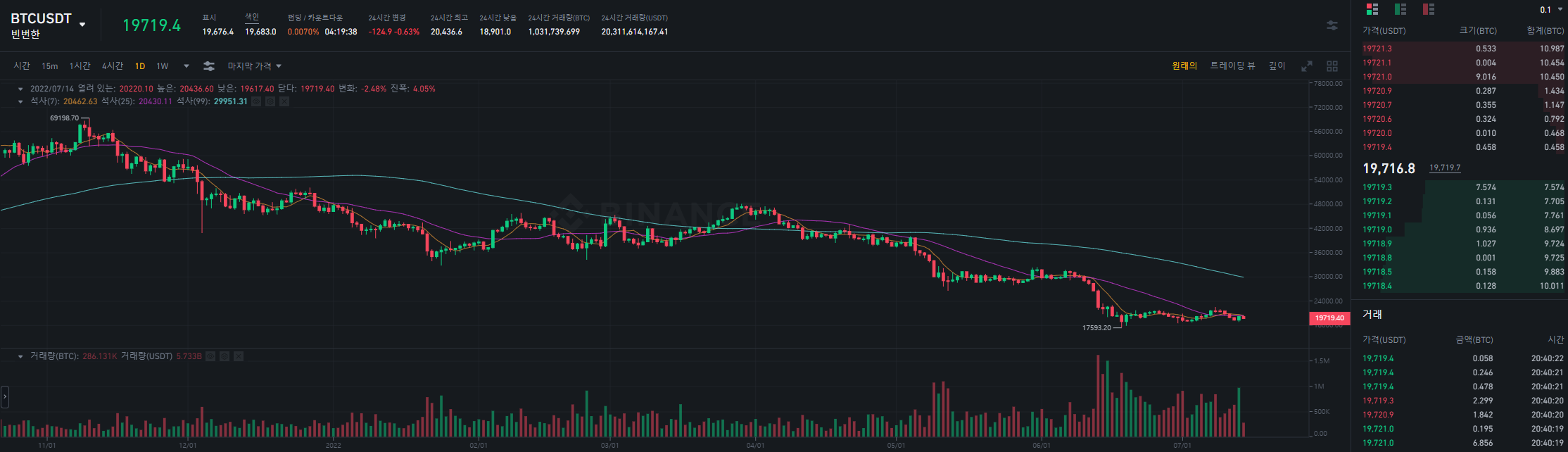Viewport: 1568px width, 452px height.
Task: Hide the 석사 moving average indicator
Action: pyautogui.click(x=256, y=101)
